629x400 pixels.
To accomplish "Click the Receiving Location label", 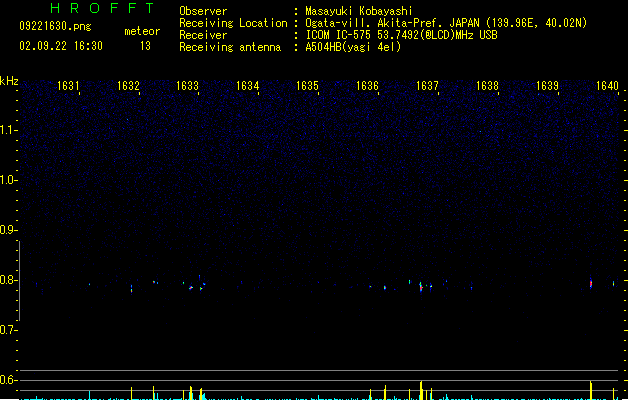I will point(233,23).
